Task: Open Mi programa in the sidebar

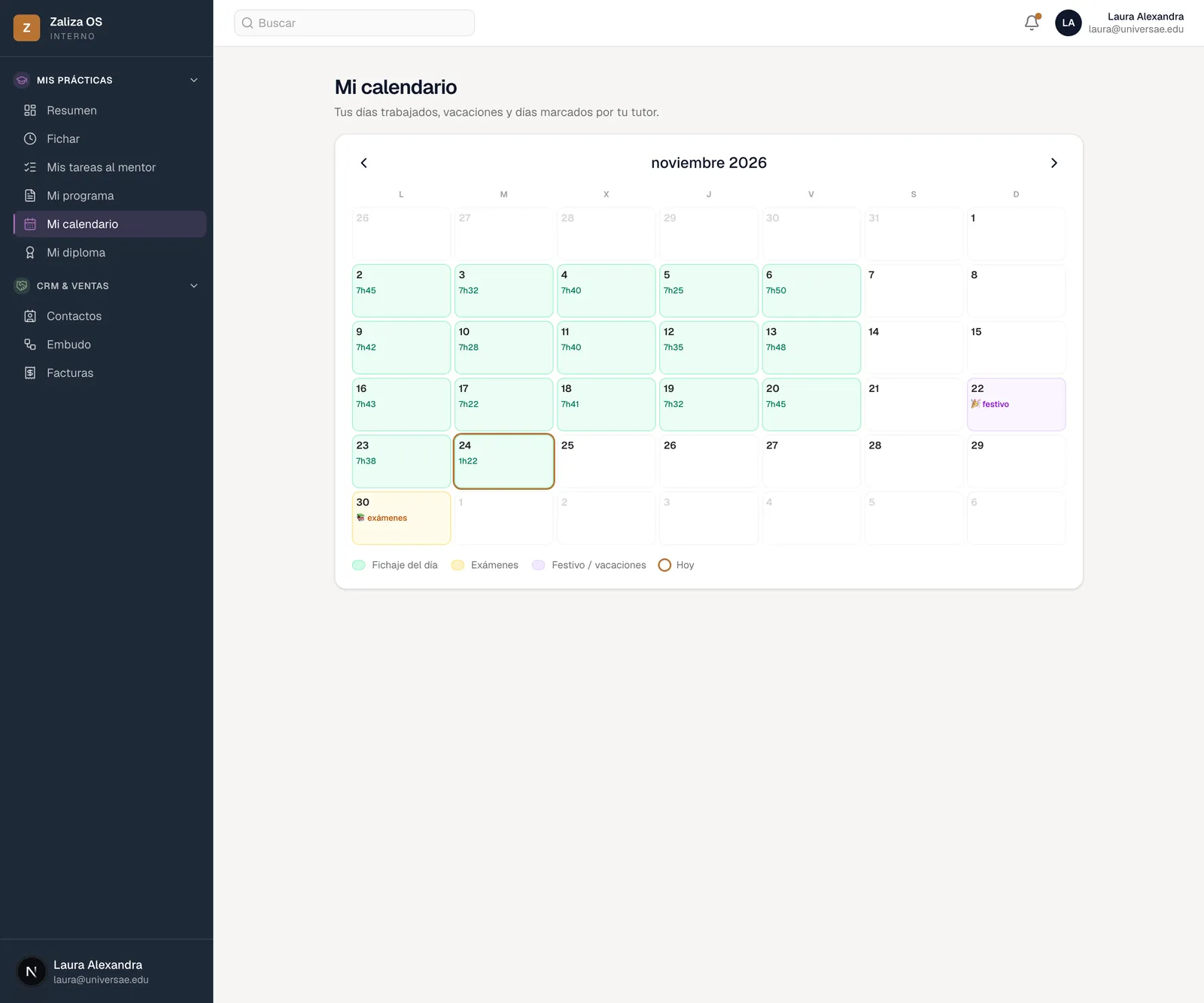Action: coord(110,196)
